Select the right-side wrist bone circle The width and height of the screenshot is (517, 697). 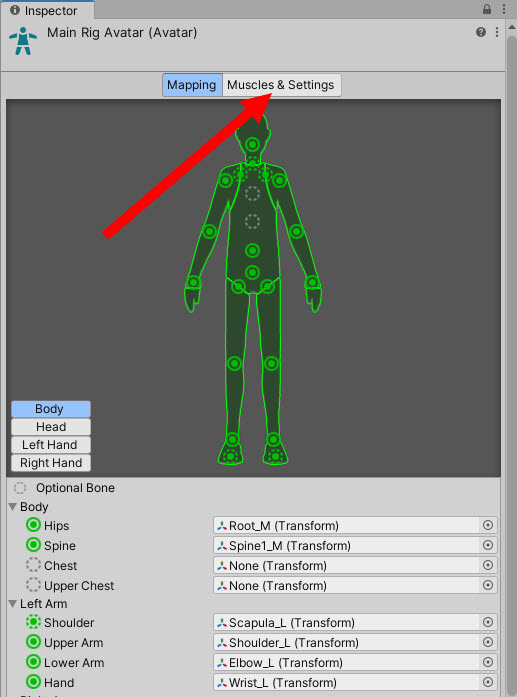coord(312,282)
